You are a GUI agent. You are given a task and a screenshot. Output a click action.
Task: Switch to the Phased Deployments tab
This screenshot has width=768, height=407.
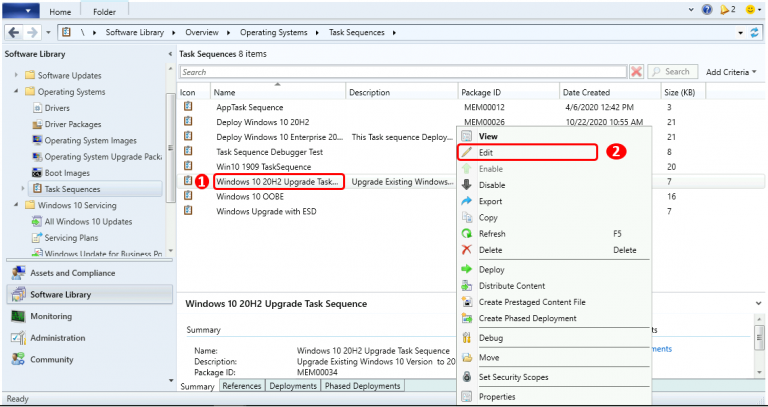[362, 386]
